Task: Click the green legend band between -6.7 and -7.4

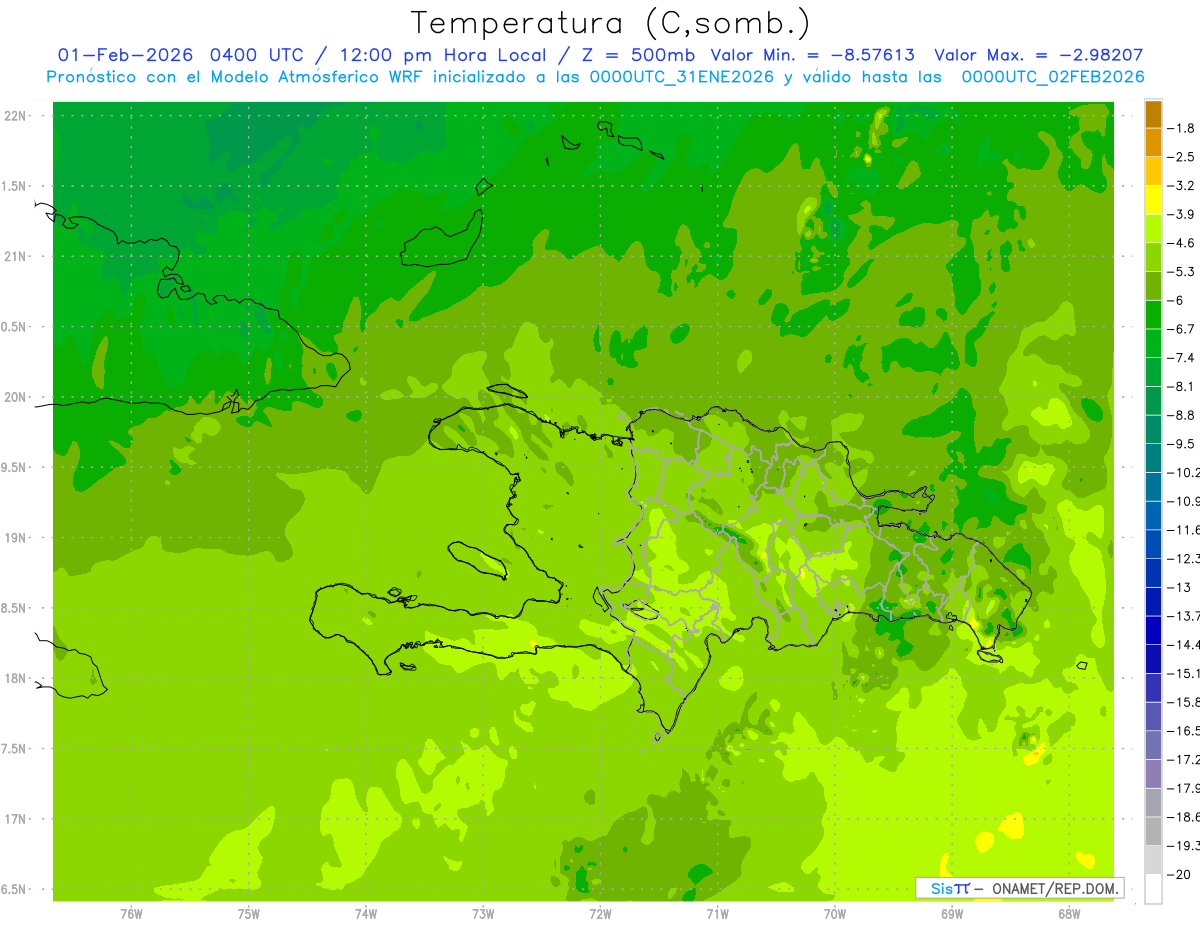Action: pyautogui.click(x=1153, y=343)
